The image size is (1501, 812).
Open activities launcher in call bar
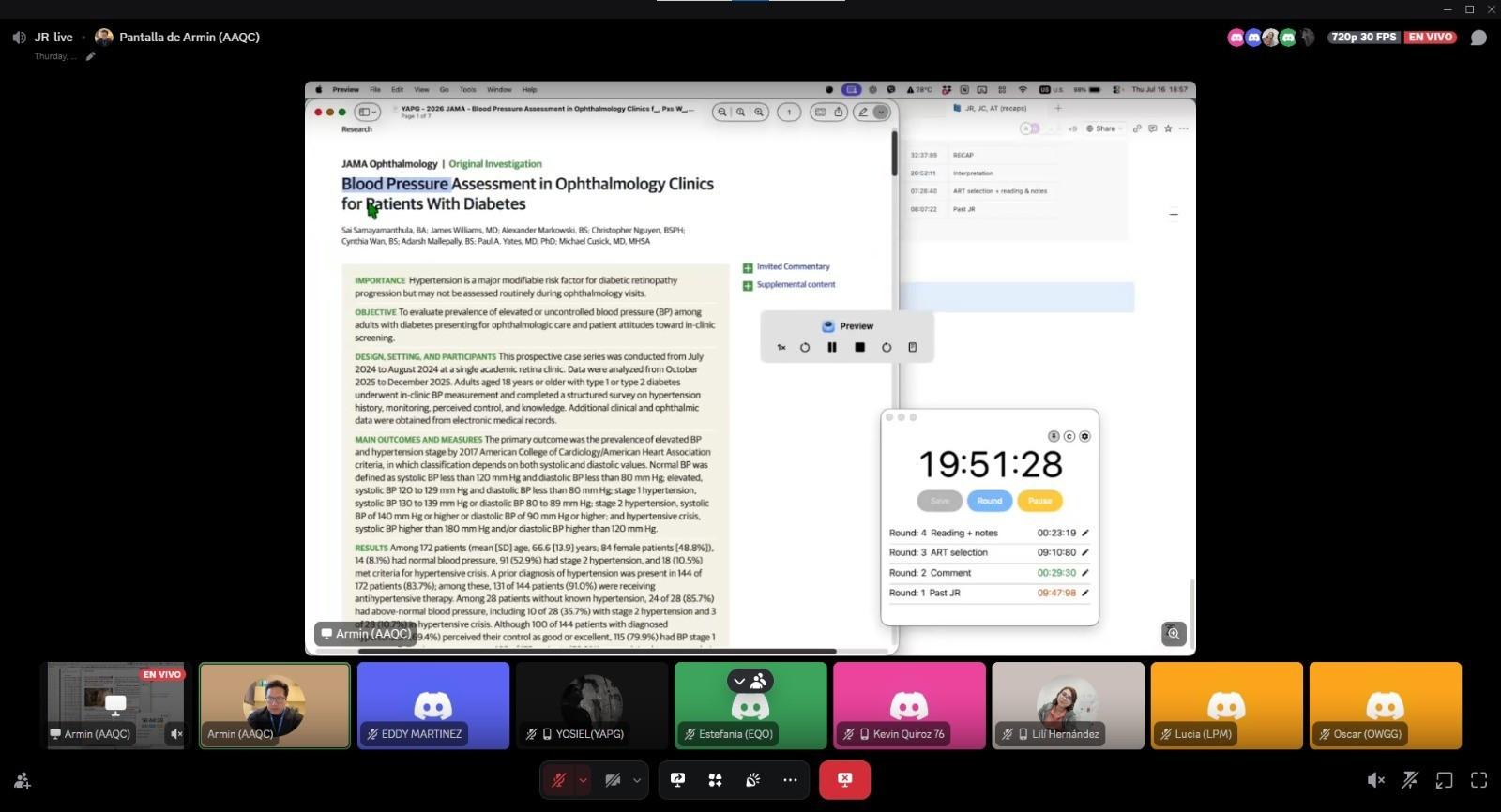715,780
